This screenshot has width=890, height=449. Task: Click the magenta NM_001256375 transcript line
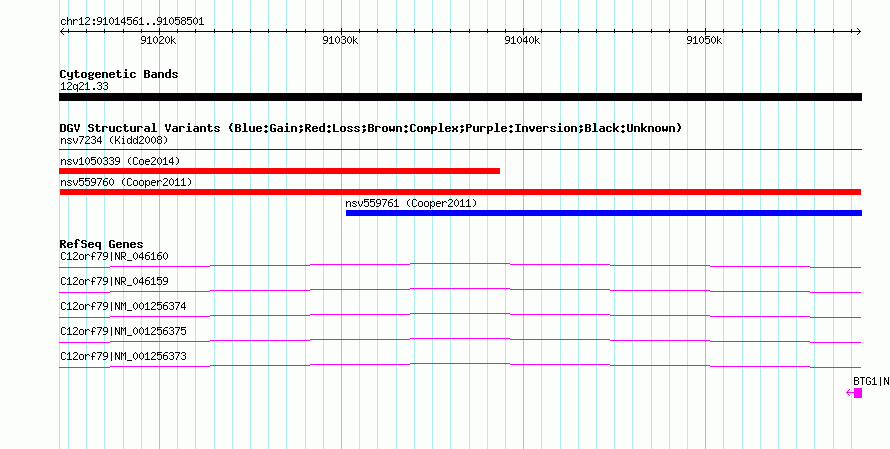(x=460, y=340)
